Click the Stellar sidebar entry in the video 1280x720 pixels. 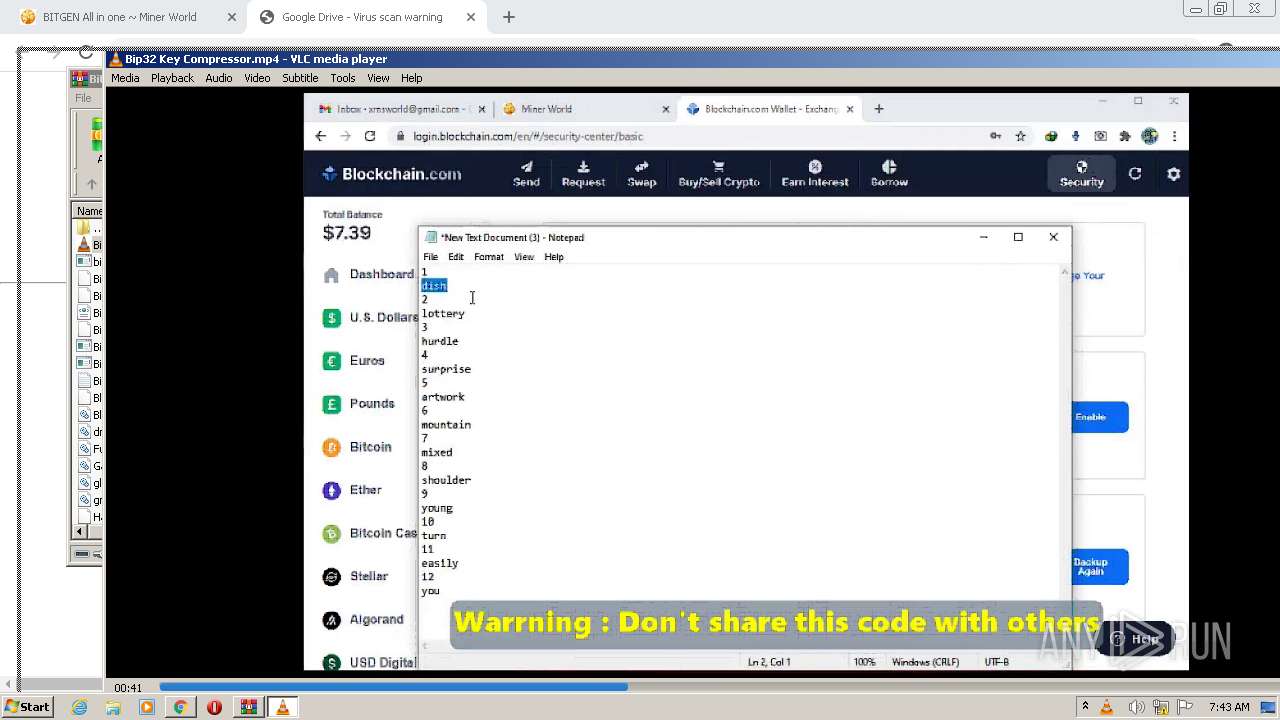click(x=356, y=576)
